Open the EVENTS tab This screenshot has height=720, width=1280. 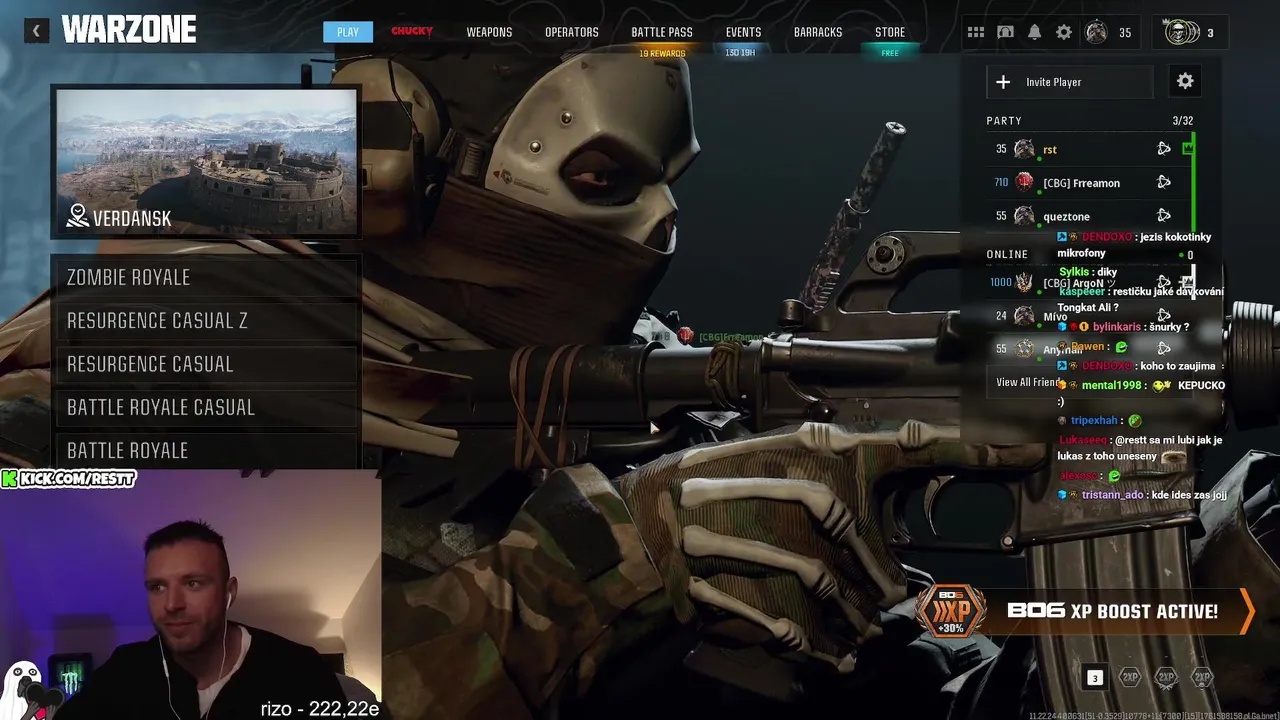(743, 32)
